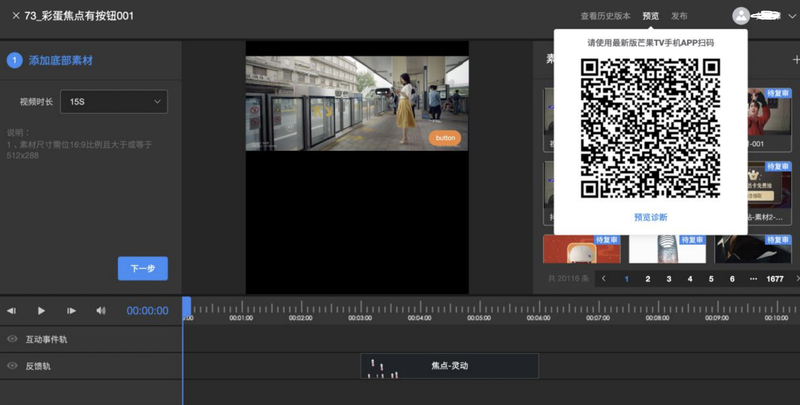This screenshot has height=405, width=800.
Task: Open 查看历史版本 history versions
Action: point(605,16)
